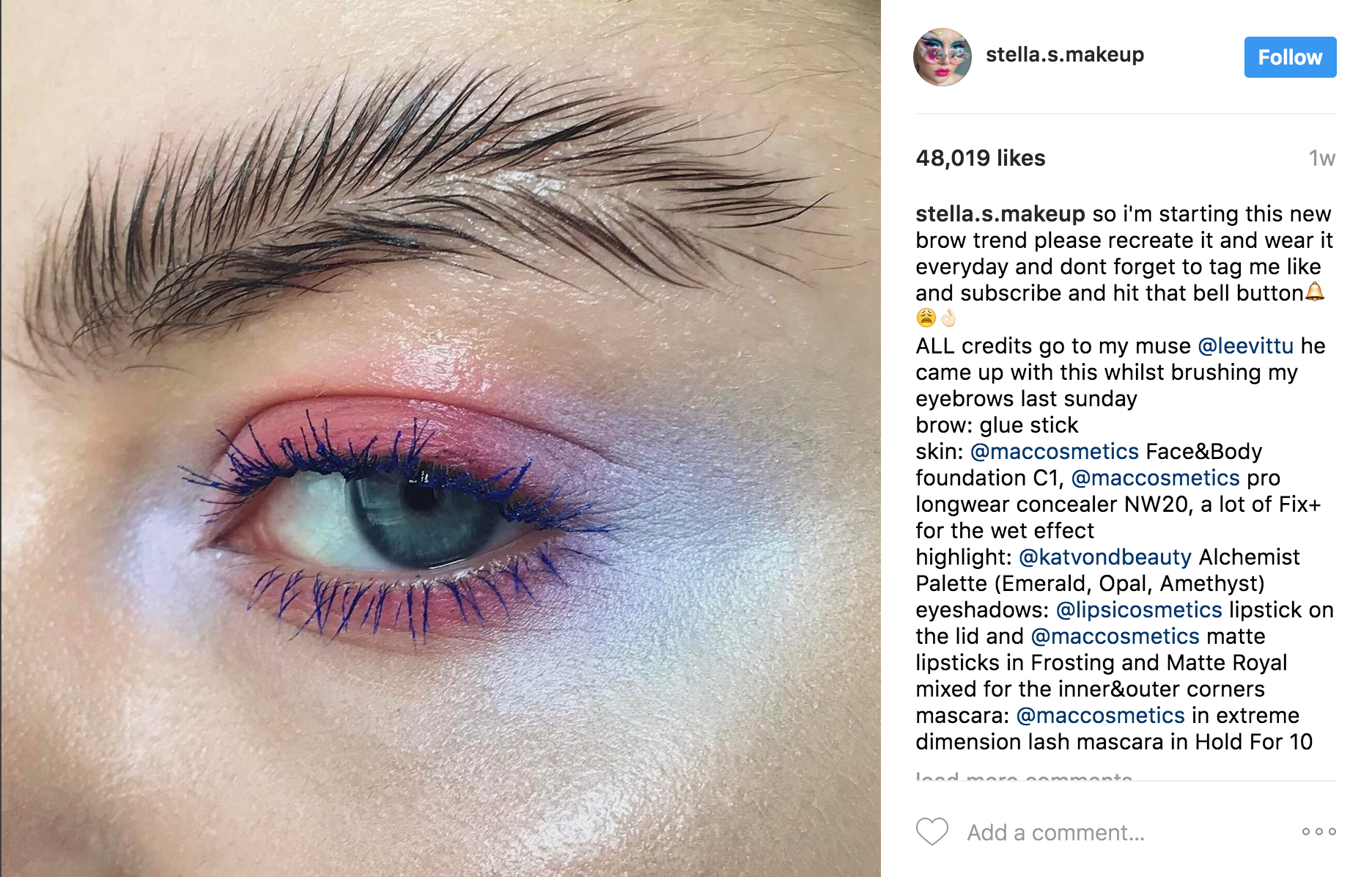Viewport: 1372px width, 877px height.
Task: Click @maccosmetics link before matte lipsticks
Action: pos(1115,636)
